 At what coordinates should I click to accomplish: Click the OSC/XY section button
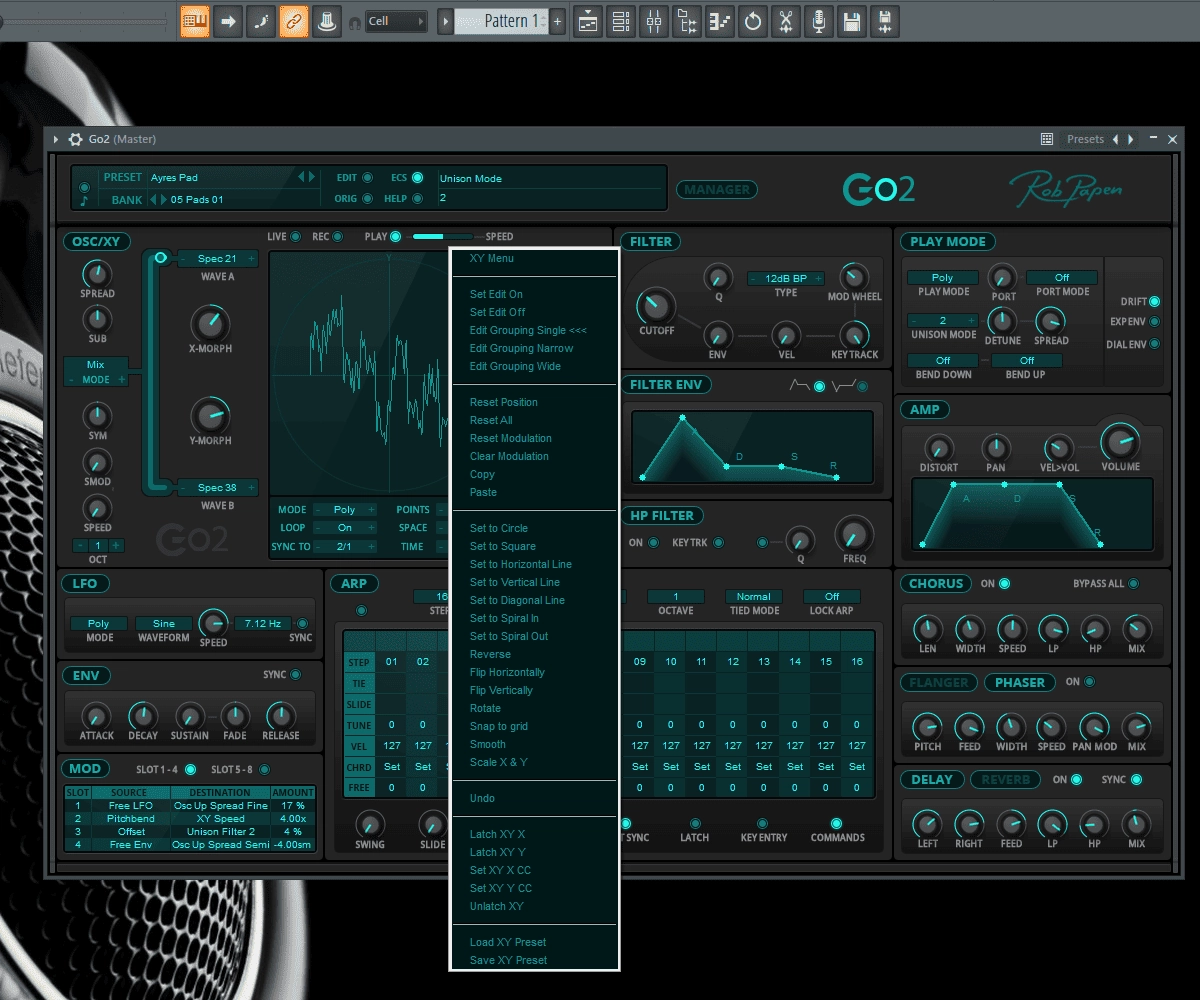[96, 241]
